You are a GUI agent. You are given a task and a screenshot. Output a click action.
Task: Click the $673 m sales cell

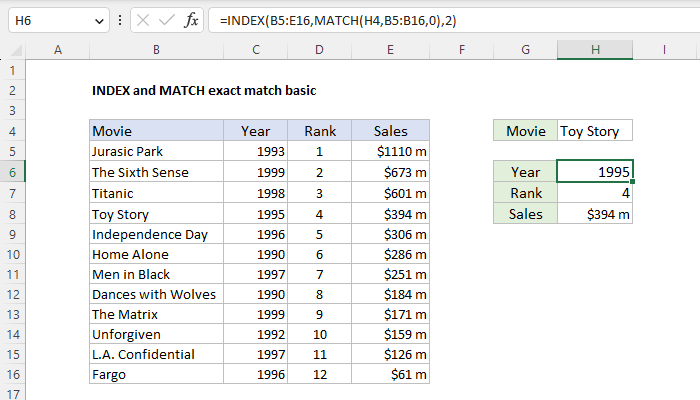(391, 172)
